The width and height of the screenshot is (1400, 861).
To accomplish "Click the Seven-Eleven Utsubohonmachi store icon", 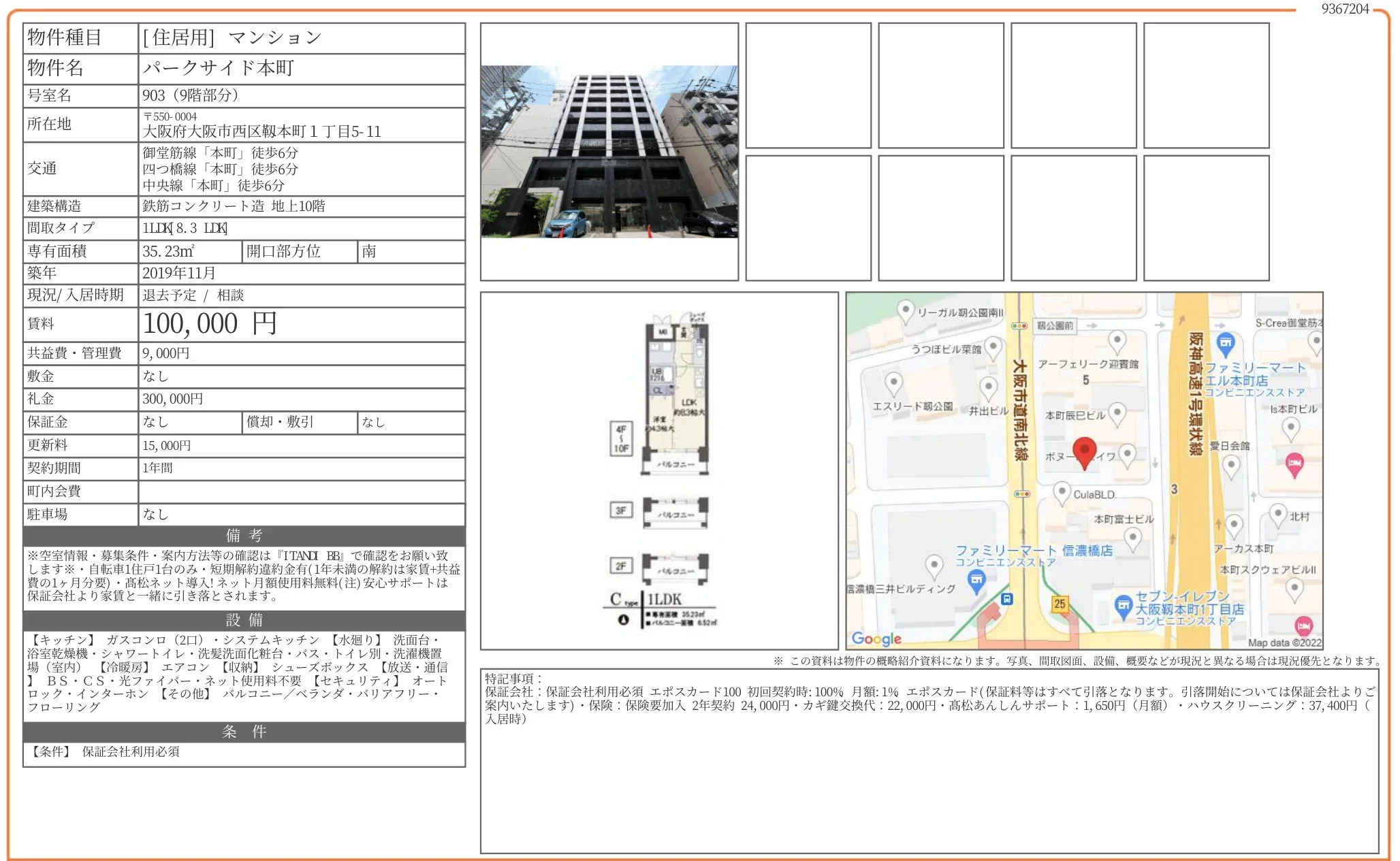I will click(1123, 605).
